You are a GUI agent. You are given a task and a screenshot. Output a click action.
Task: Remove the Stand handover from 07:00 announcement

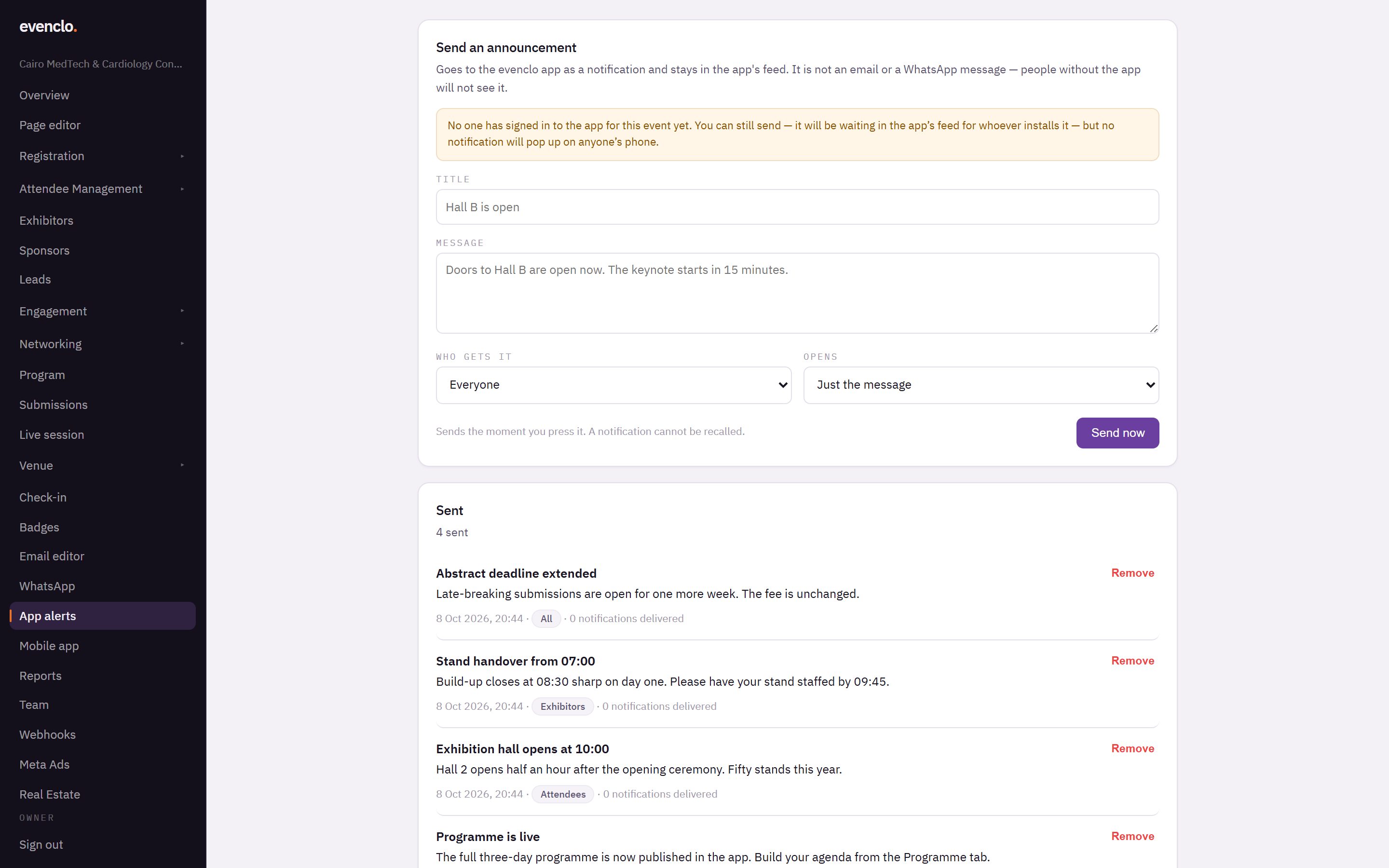(1132, 661)
